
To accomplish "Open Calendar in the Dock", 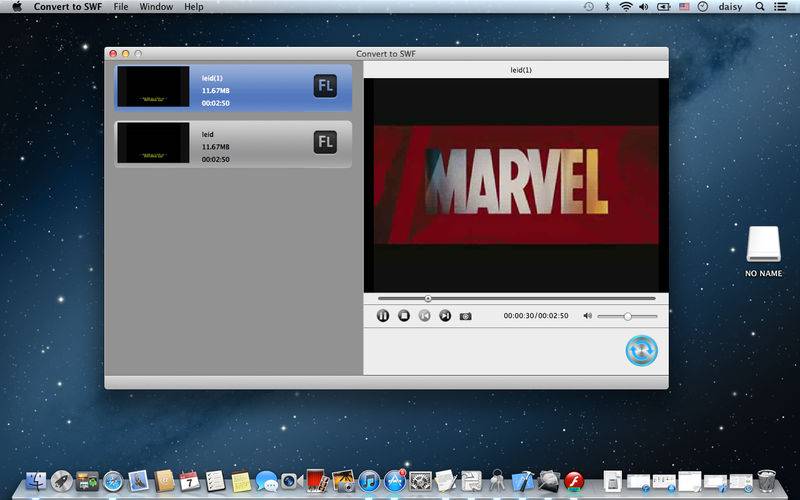I will (x=189, y=481).
